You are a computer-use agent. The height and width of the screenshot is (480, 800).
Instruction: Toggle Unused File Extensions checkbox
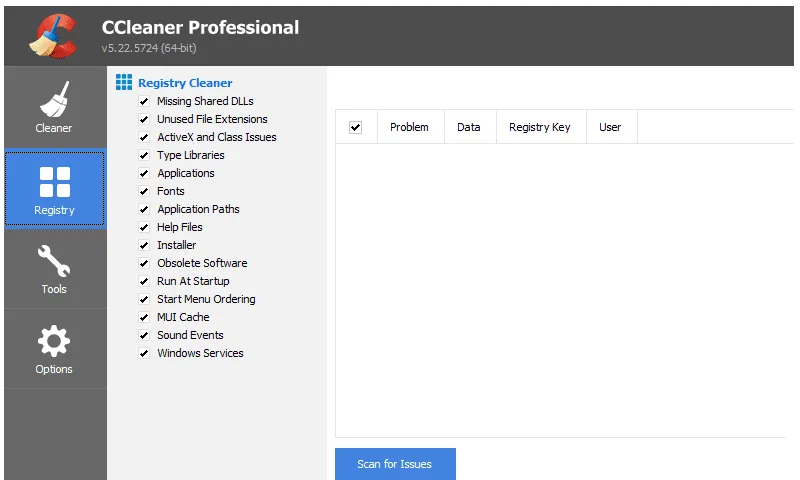144,119
